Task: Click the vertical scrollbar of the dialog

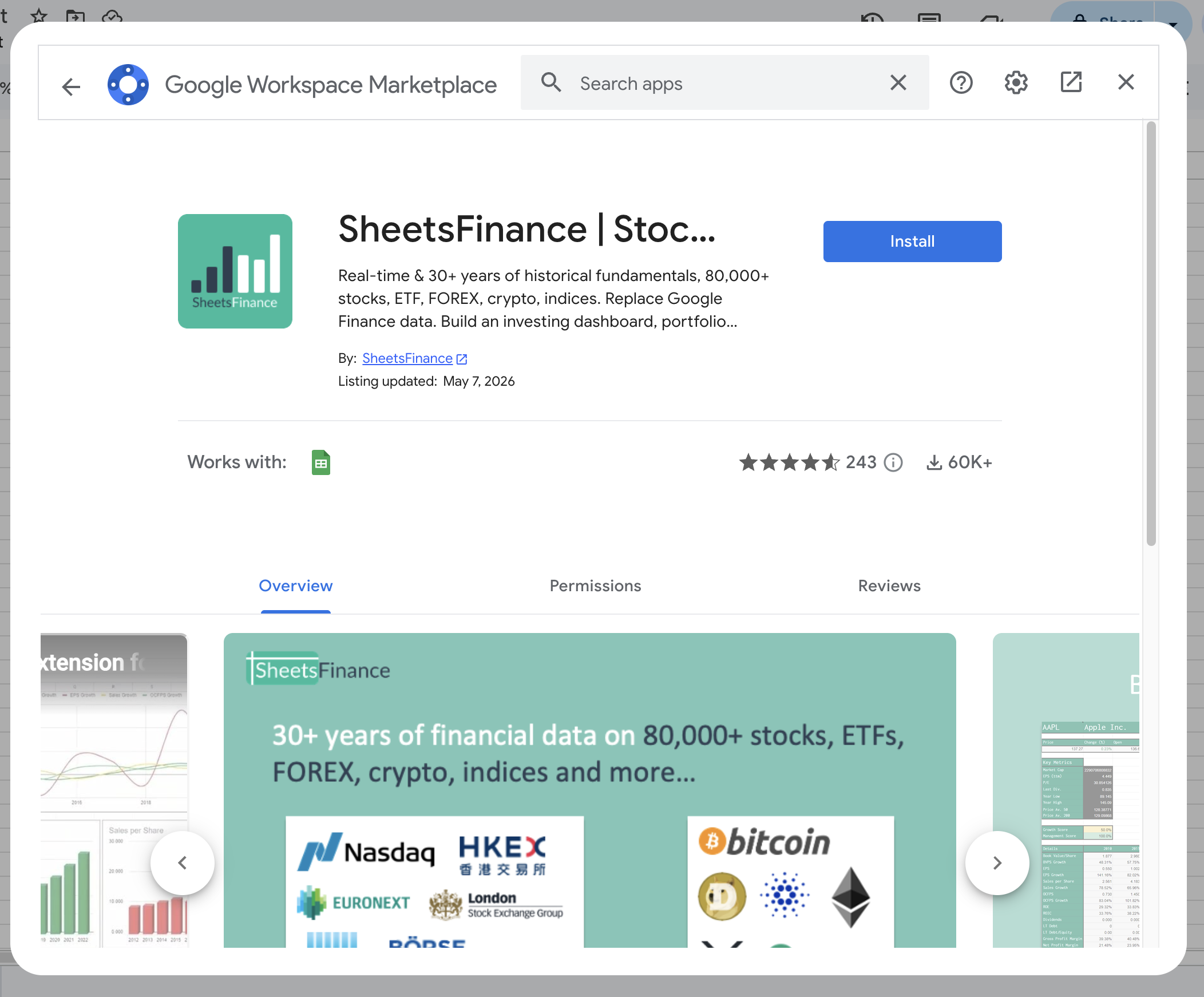Action: (1151, 333)
